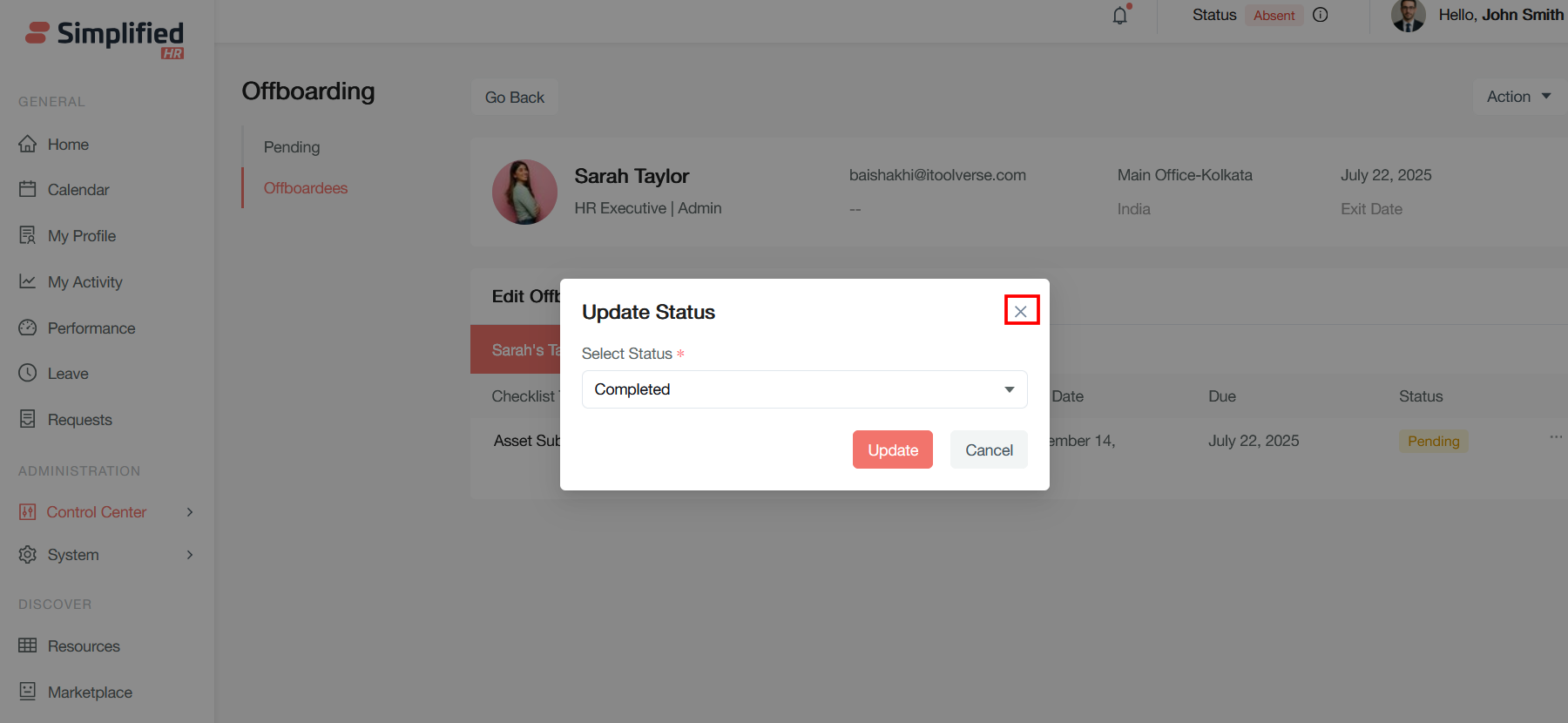Open the Select Status dropdown

click(x=804, y=389)
